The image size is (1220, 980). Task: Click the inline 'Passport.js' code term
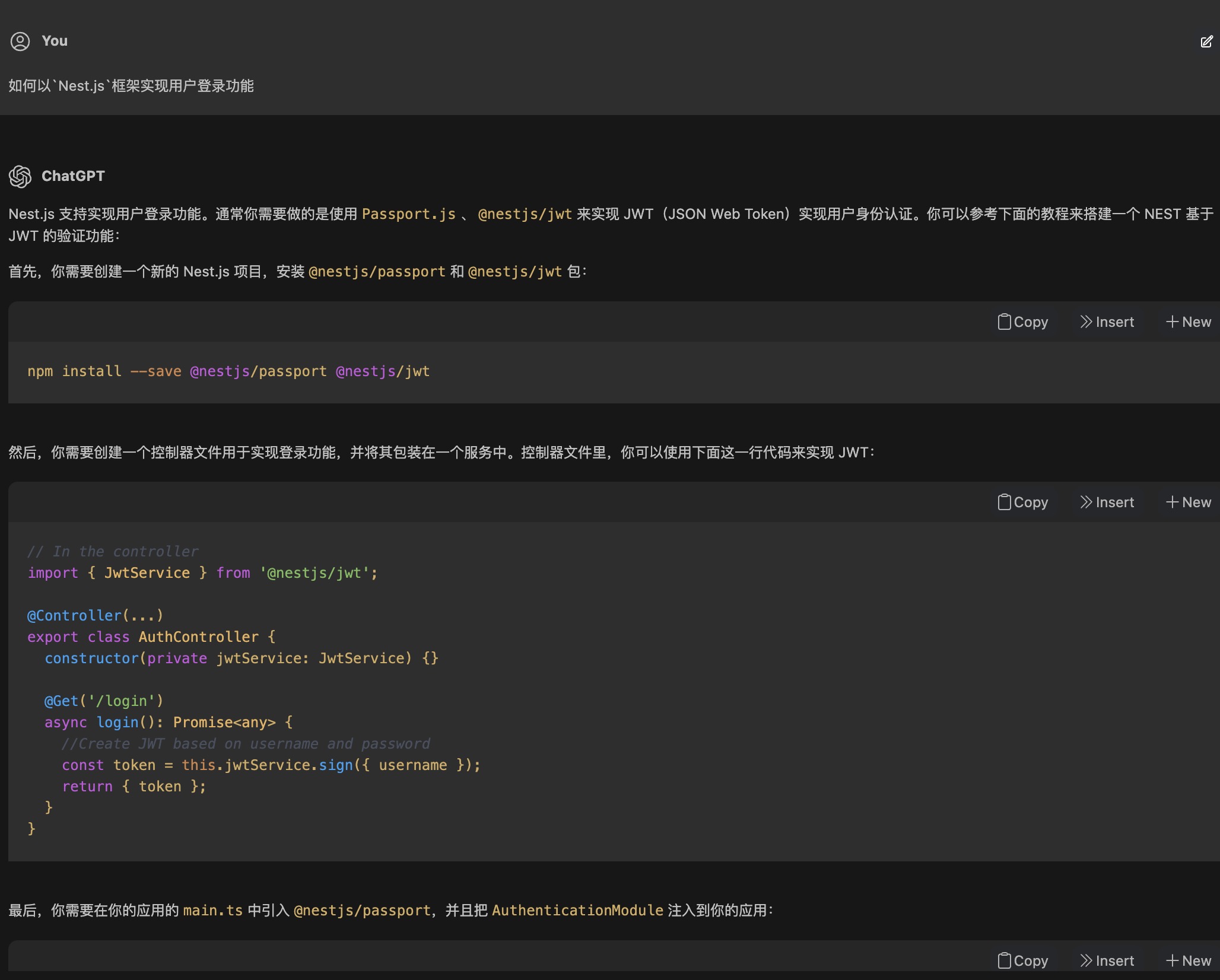point(409,214)
